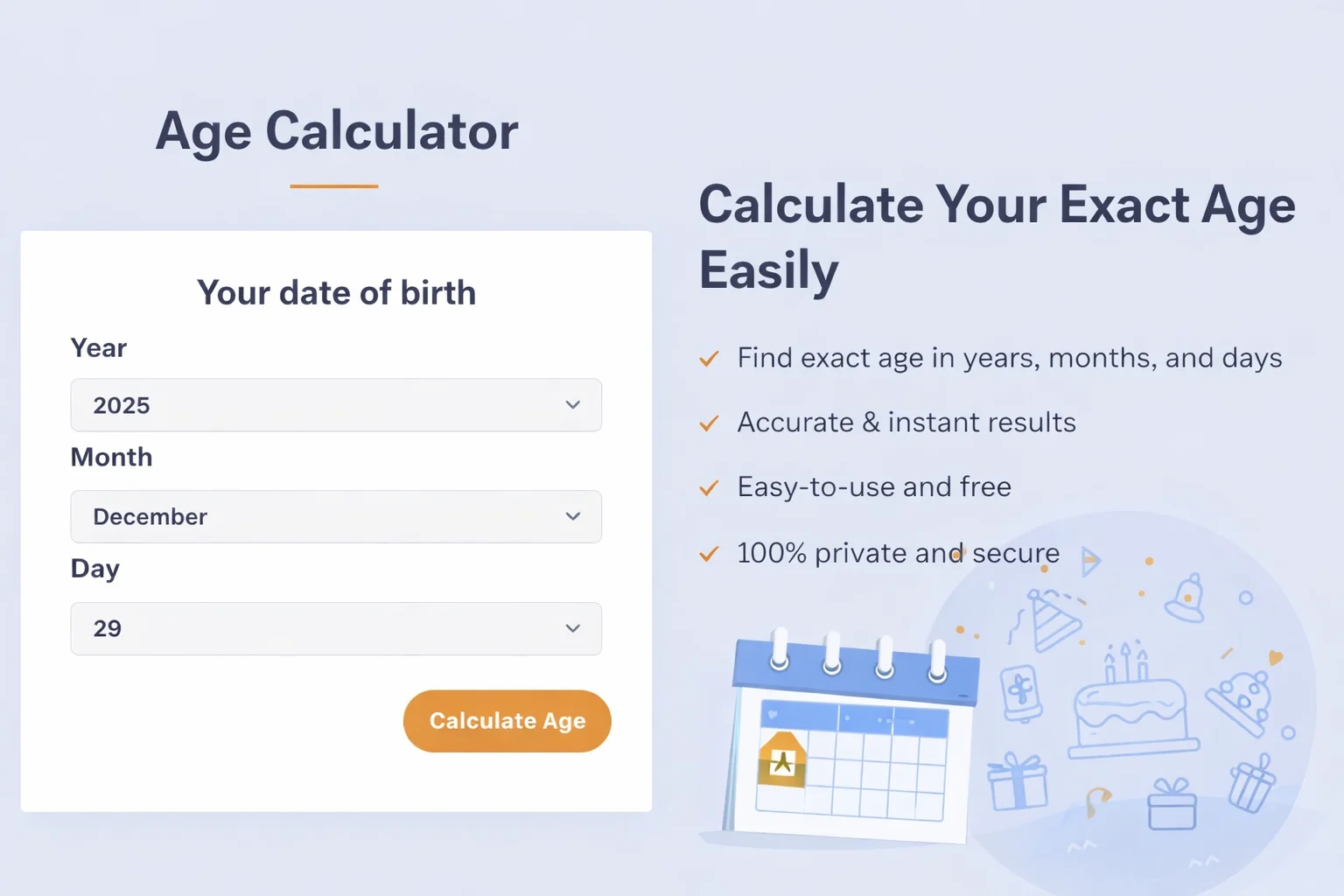1344x896 pixels.
Task: Click the "Month" field label
Action: pyautogui.click(x=111, y=458)
